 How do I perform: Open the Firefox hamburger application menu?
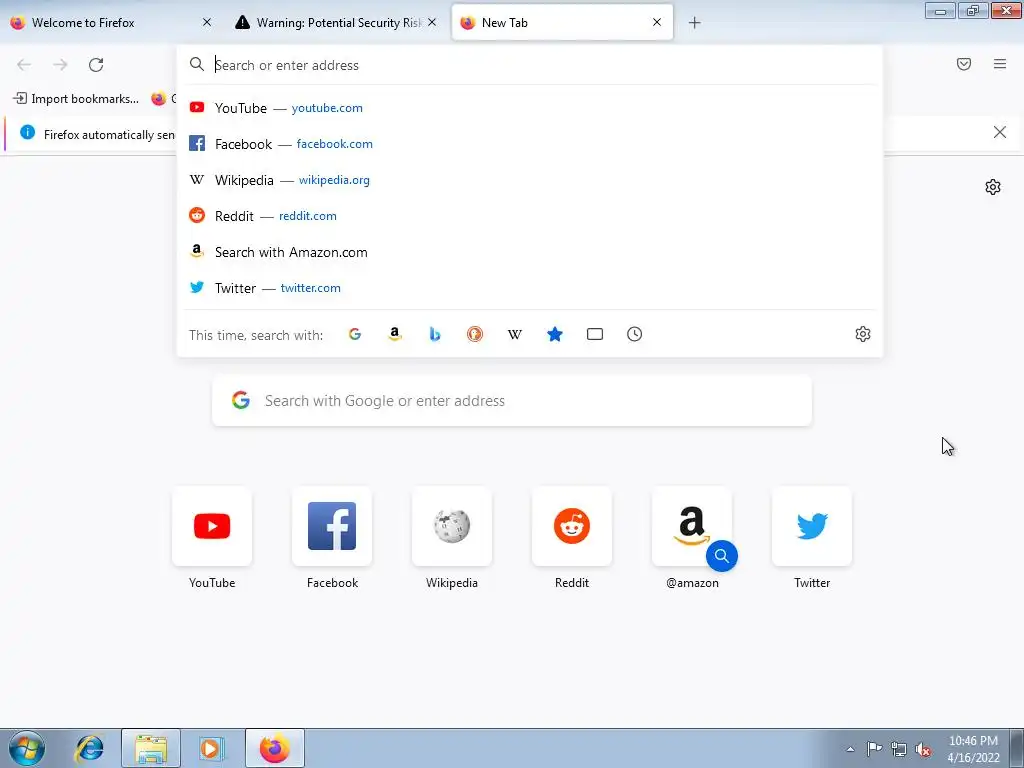coord(1000,64)
